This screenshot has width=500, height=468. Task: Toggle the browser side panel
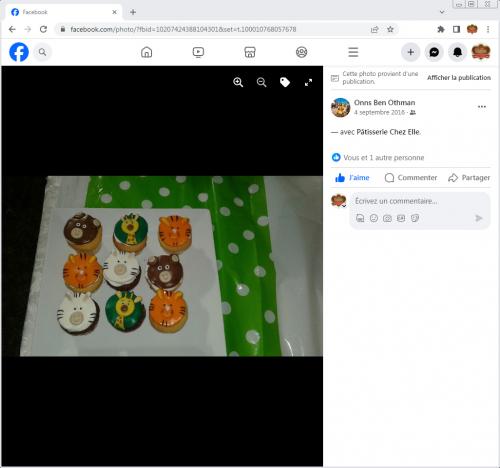click(x=456, y=29)
